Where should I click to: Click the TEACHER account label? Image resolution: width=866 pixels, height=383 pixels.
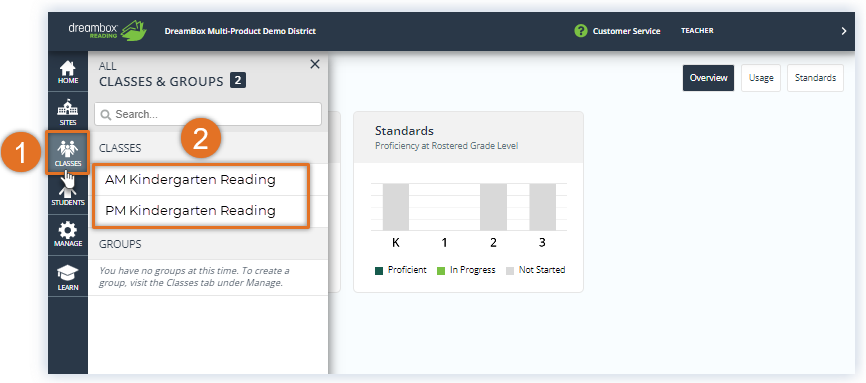click(697, 31)
